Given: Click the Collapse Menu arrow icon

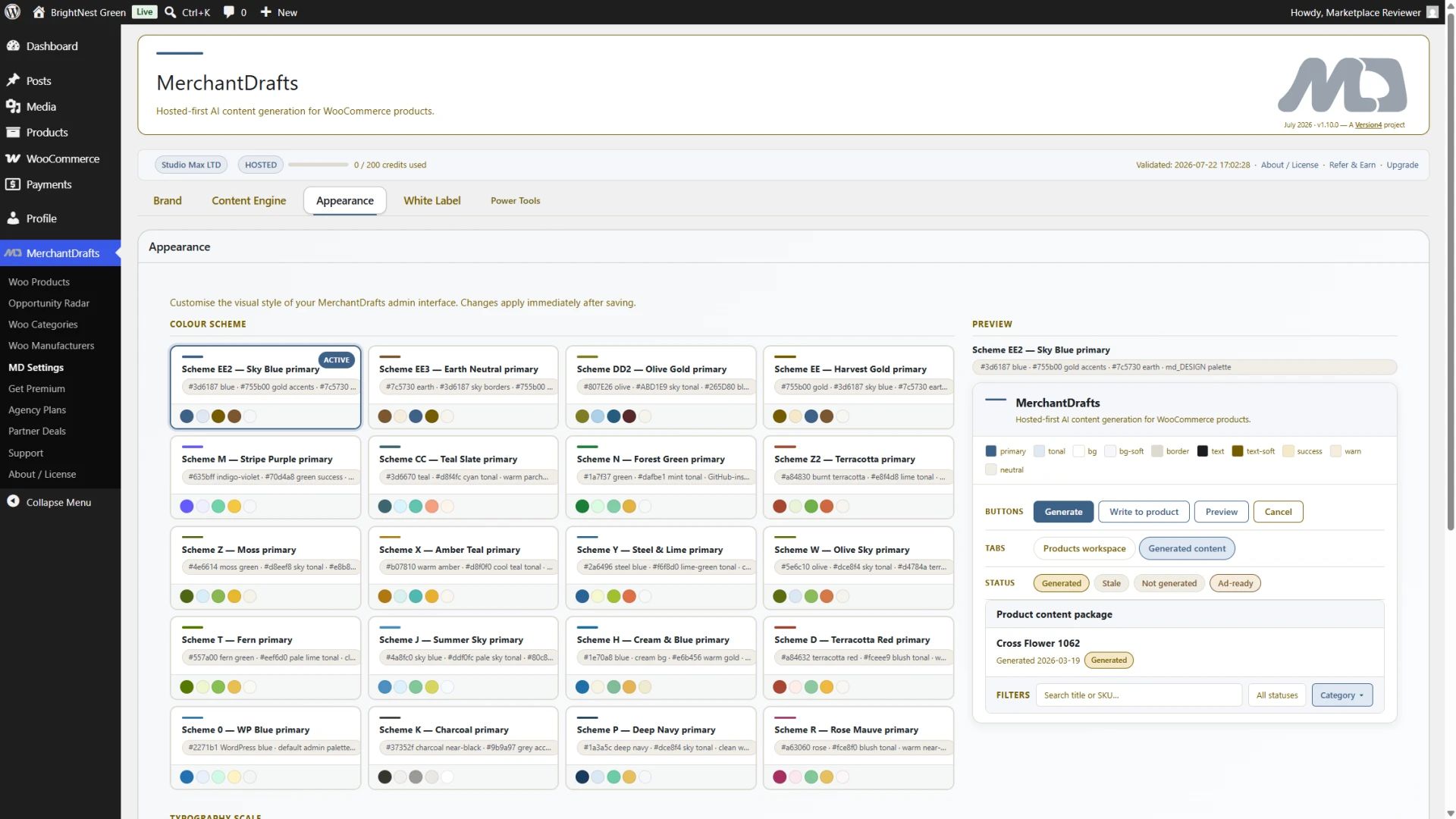Looking at the screenshot, I should [13, 501].
